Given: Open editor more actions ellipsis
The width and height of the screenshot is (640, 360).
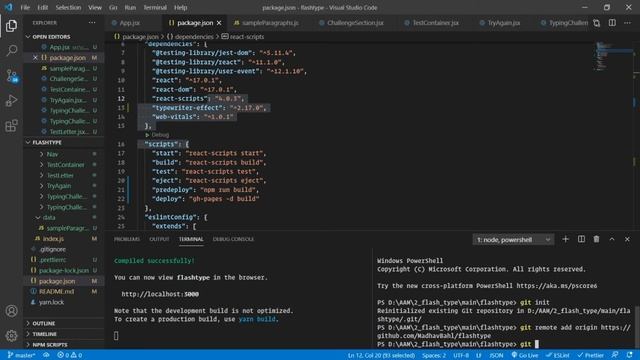Looking at the screenshot, I should (x=627, y=23).
